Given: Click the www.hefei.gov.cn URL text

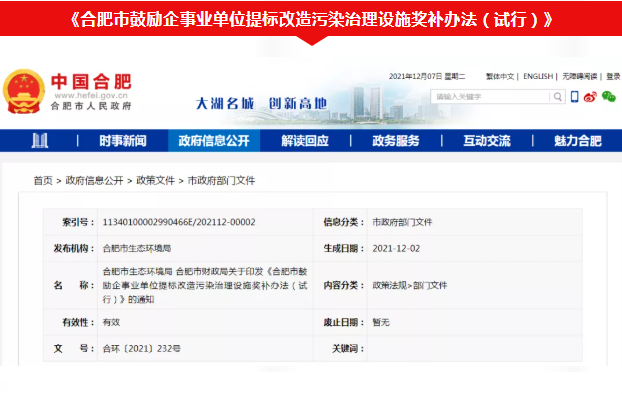Looking at the screenshot, I should (91, 96).
